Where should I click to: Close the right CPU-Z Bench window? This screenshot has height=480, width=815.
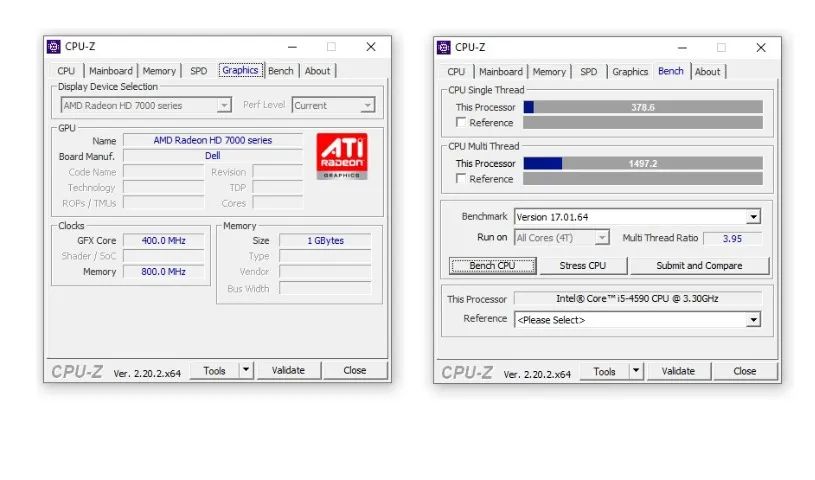tap(761, 48)
